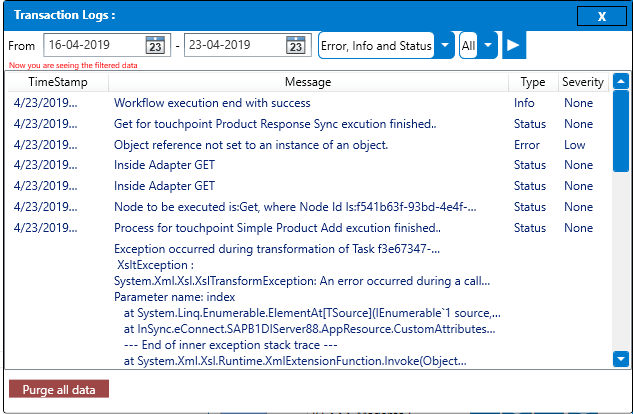This screenshot has width=633, height=414.
Task: Select 'Object reference not set' error row
Action: tap(309, 145)
